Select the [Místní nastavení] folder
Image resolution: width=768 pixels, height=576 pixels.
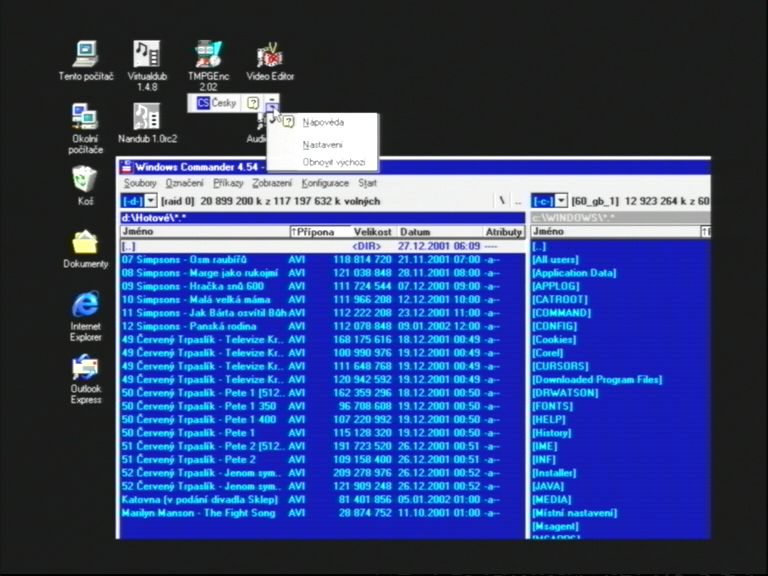click(x=575, y=513)
